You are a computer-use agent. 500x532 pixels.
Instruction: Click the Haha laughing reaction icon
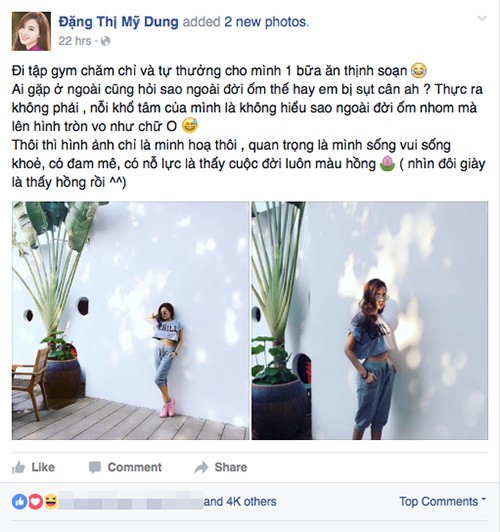point(51,502)
